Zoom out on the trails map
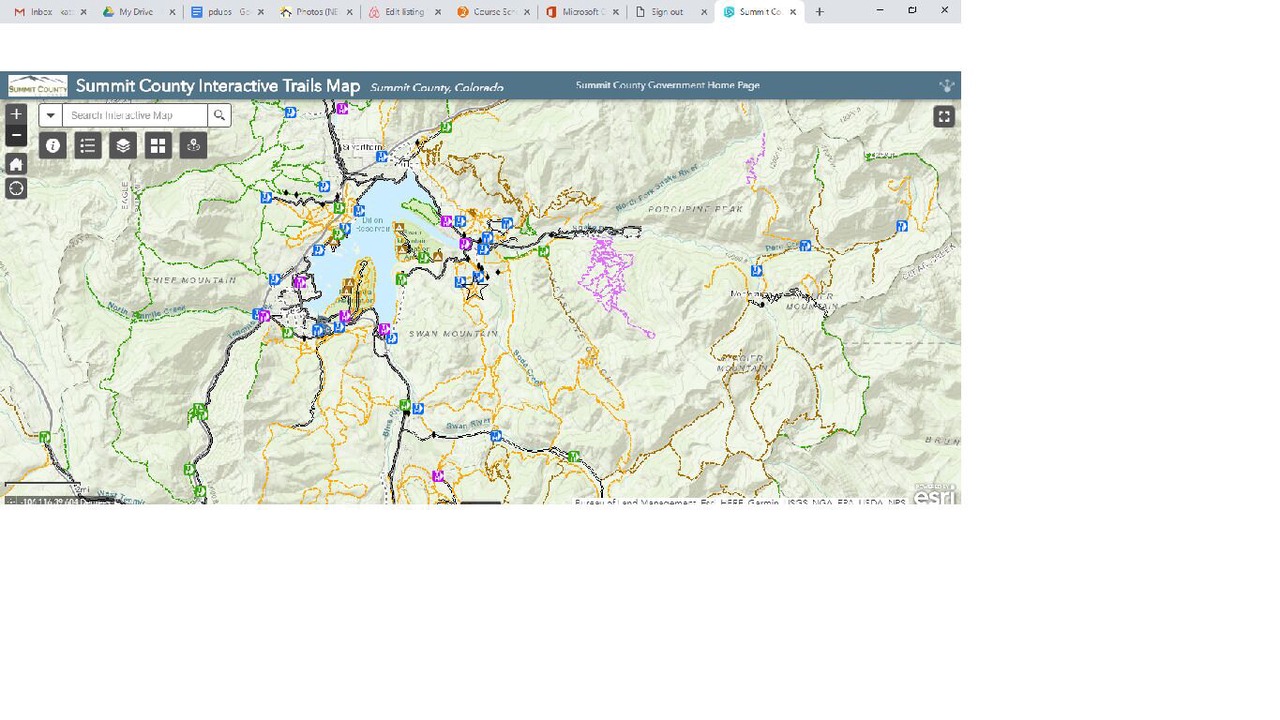Viewport: 1280px width, 720px height. tap(16, 135)
